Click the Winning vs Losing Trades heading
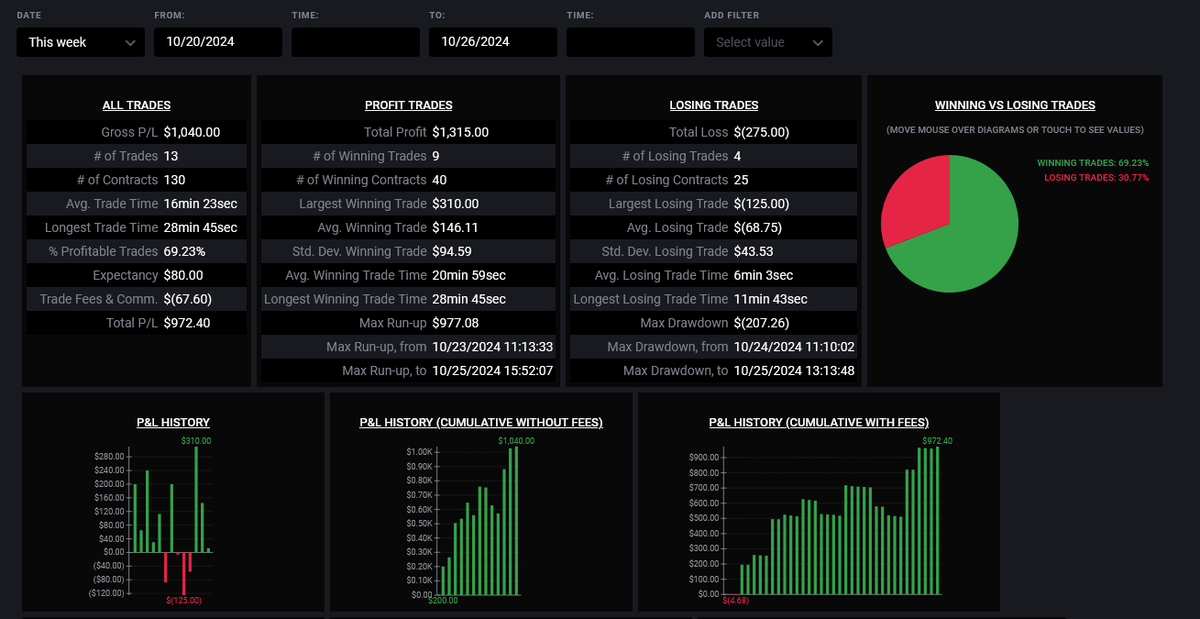Image resolution: width=1200 pixels, height=619 pixels. (x=1015, y=105)
